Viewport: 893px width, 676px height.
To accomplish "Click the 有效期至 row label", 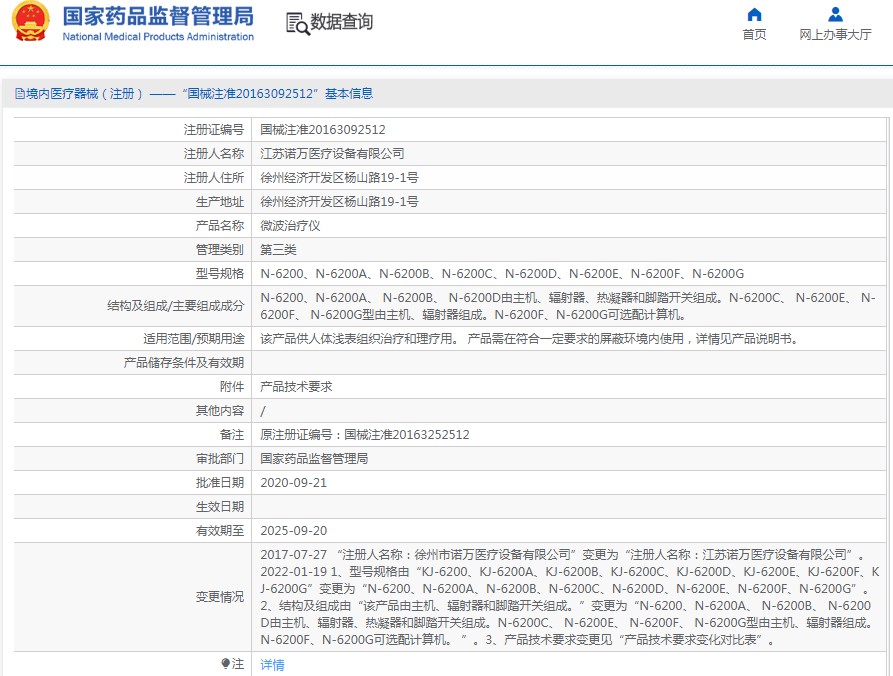I will 220,531.
